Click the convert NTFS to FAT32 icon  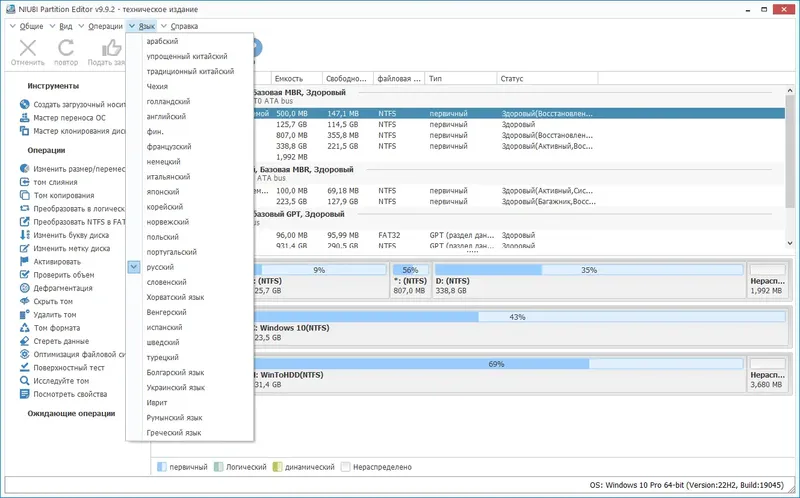coord(24,221)
